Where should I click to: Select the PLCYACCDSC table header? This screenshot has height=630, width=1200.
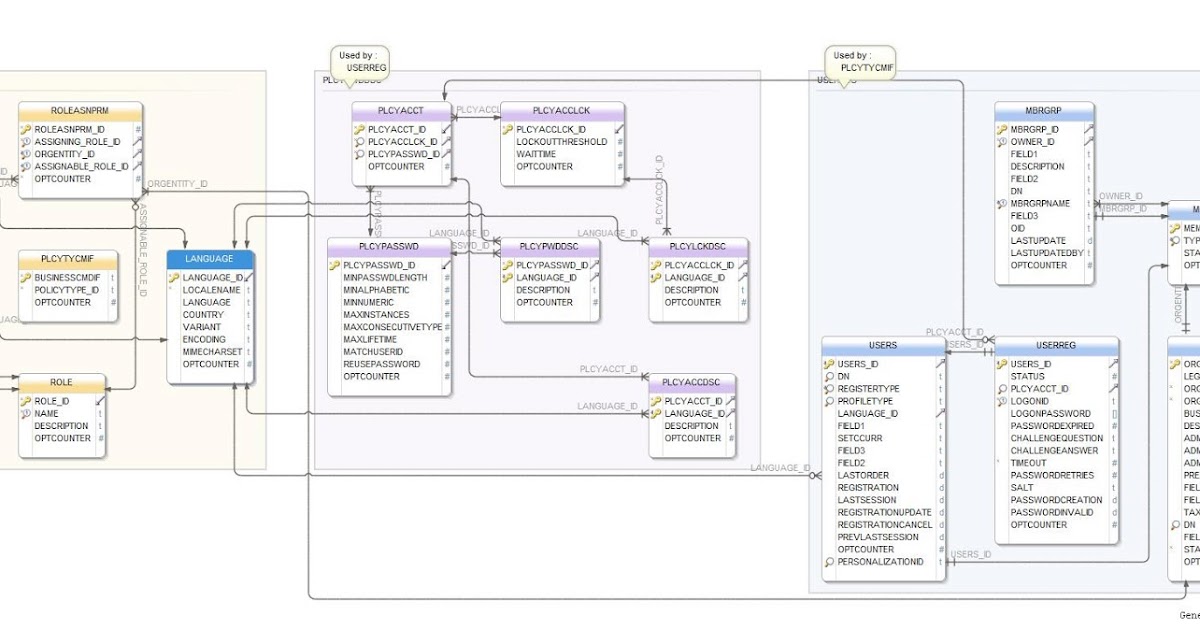click(x=690, y=381)
